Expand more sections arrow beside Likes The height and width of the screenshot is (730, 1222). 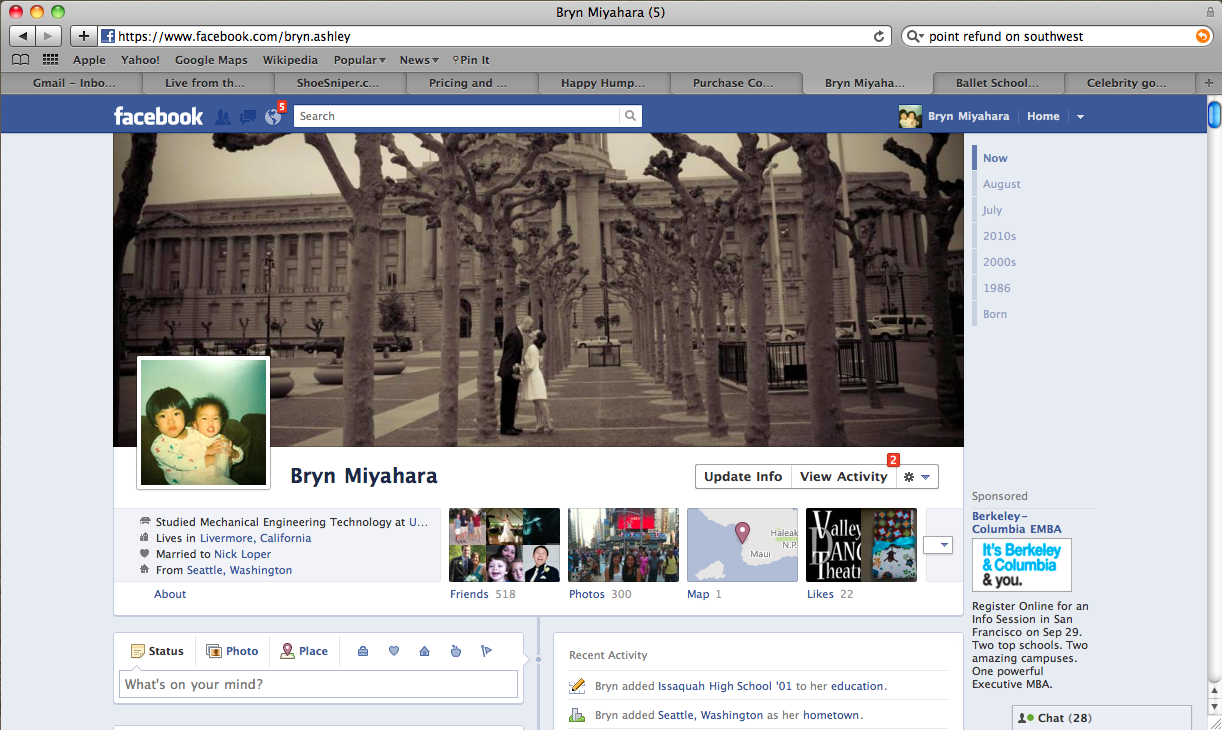click(x=938, y=545)
